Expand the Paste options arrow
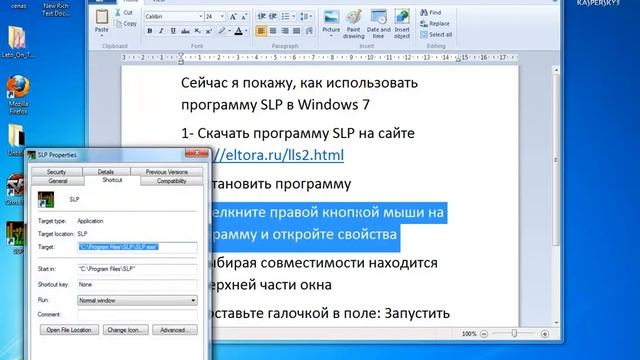640x360 pixels. [x=102, y=36]
